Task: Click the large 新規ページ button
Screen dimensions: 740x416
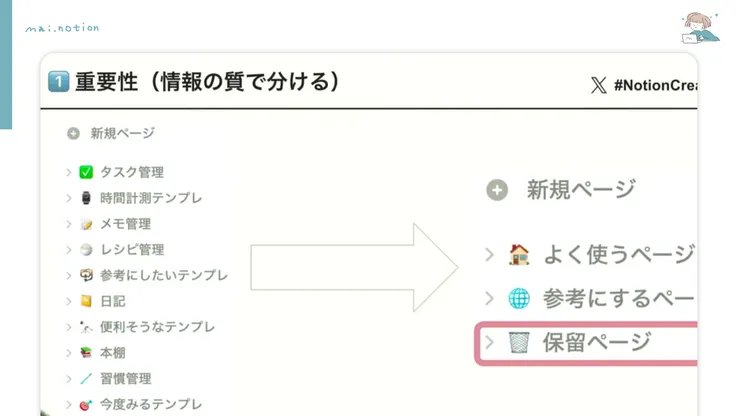Action: pos(580,189)
